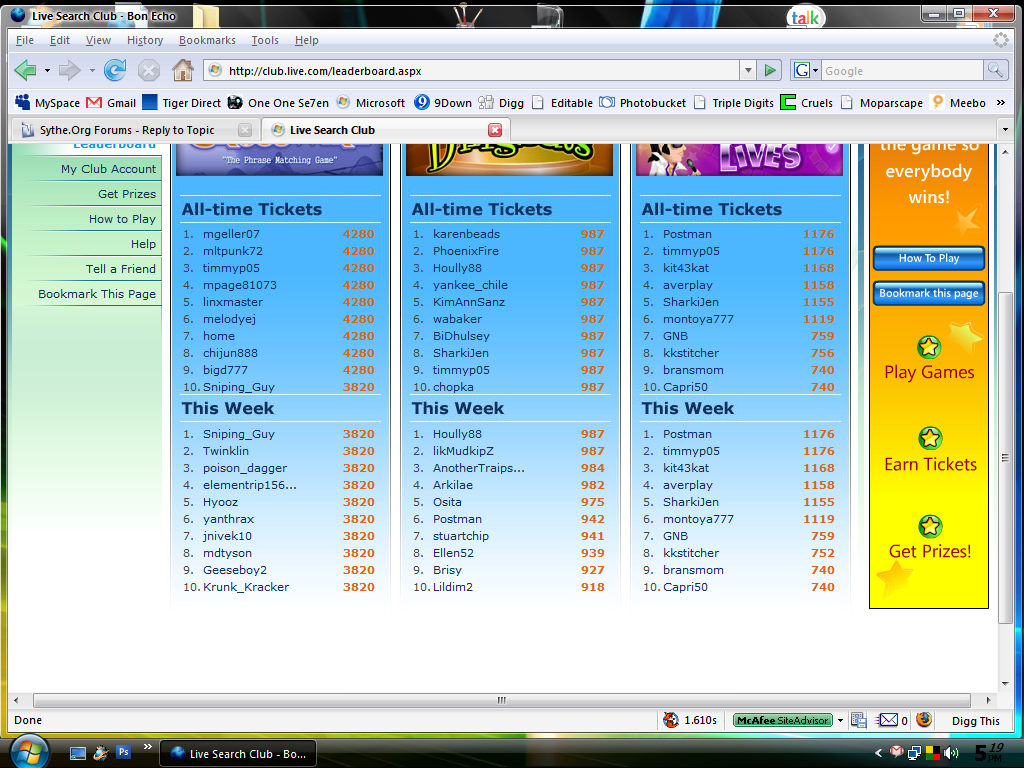Click the Get Prizes! banner text
Screen dimensions: 1024x768
[930, 551]
